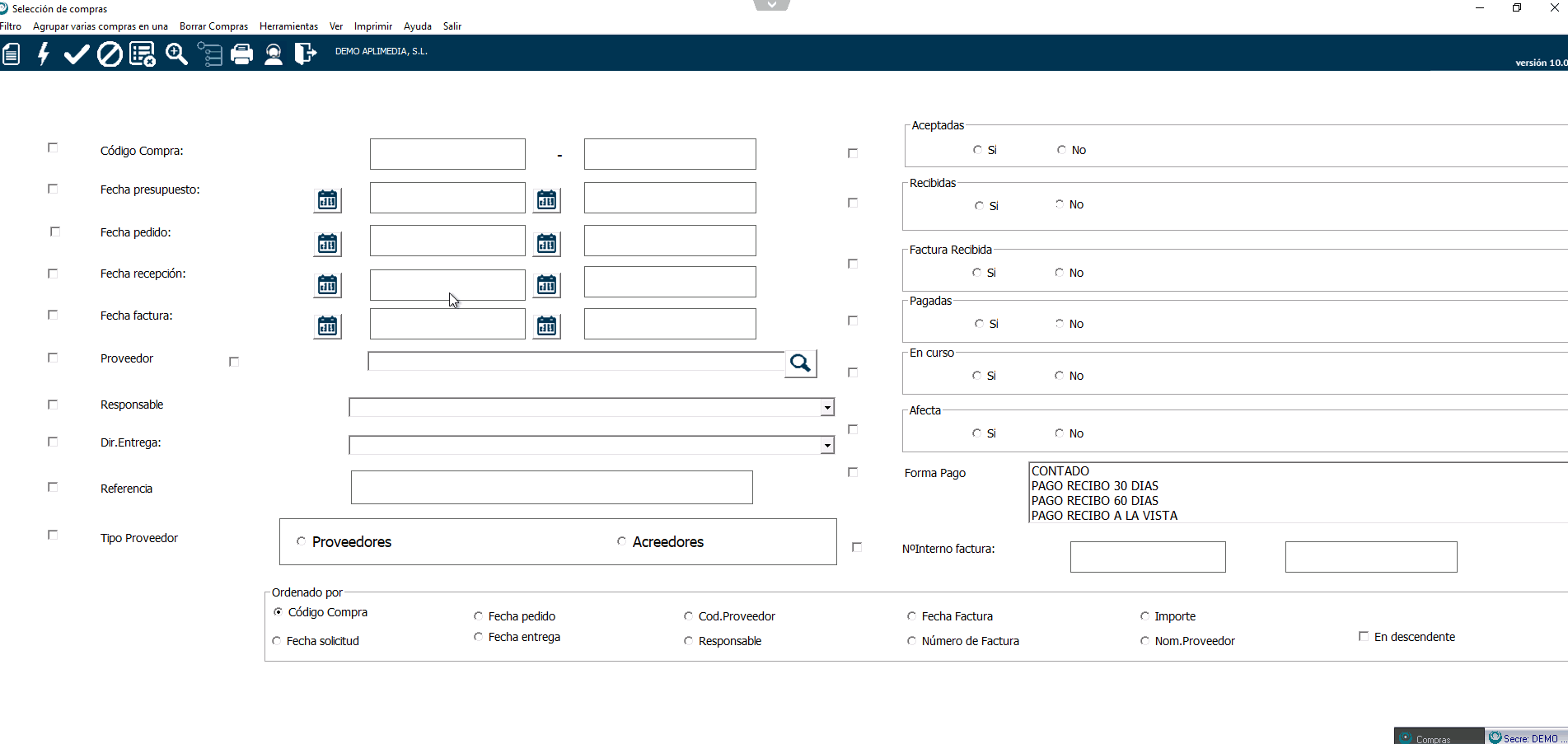Open support headset agent icon
The width and height of the screenshot is (1568, 744).
[x=274, y=54]
